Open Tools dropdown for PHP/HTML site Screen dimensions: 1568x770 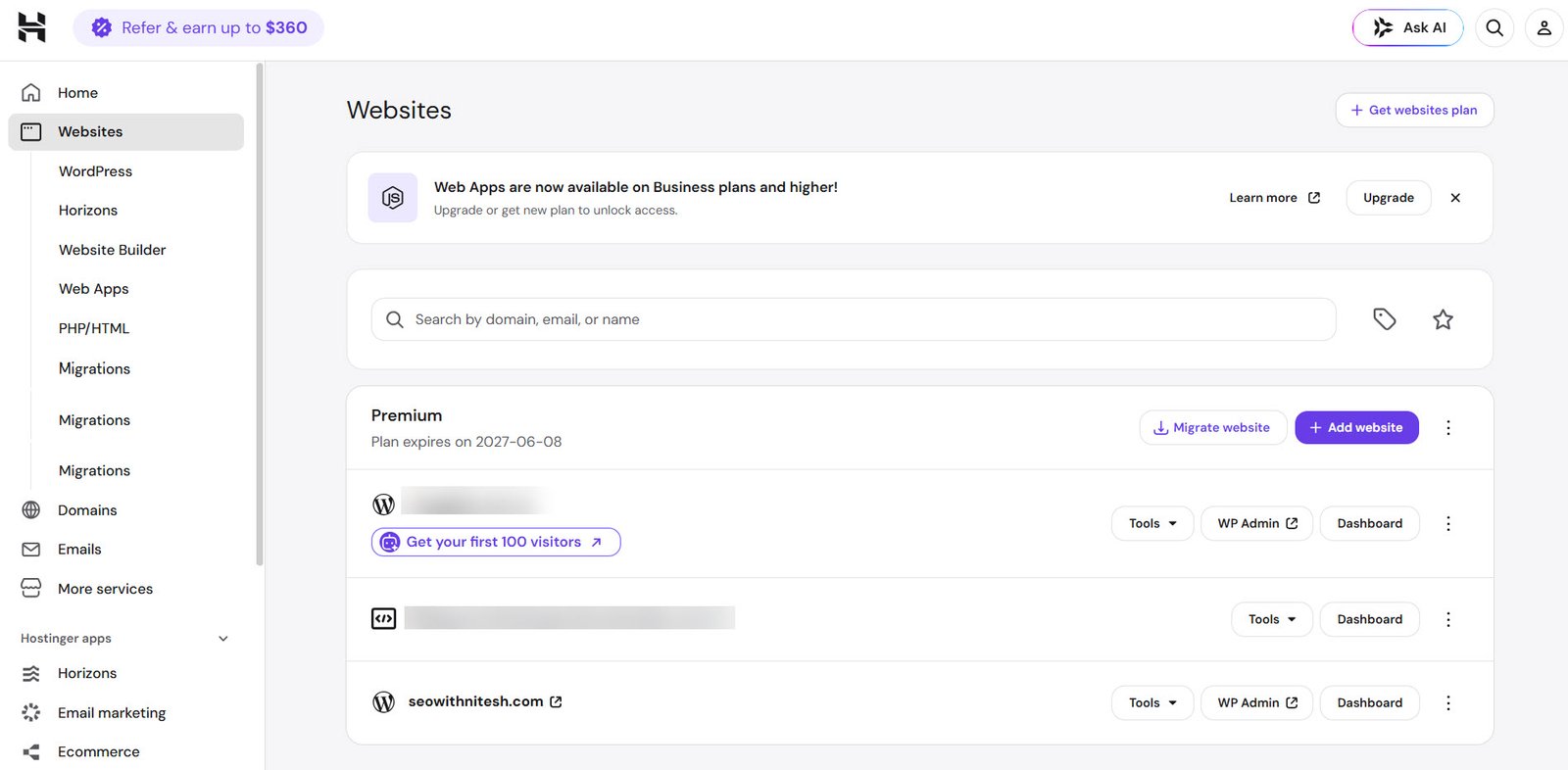pos(1272,619)
